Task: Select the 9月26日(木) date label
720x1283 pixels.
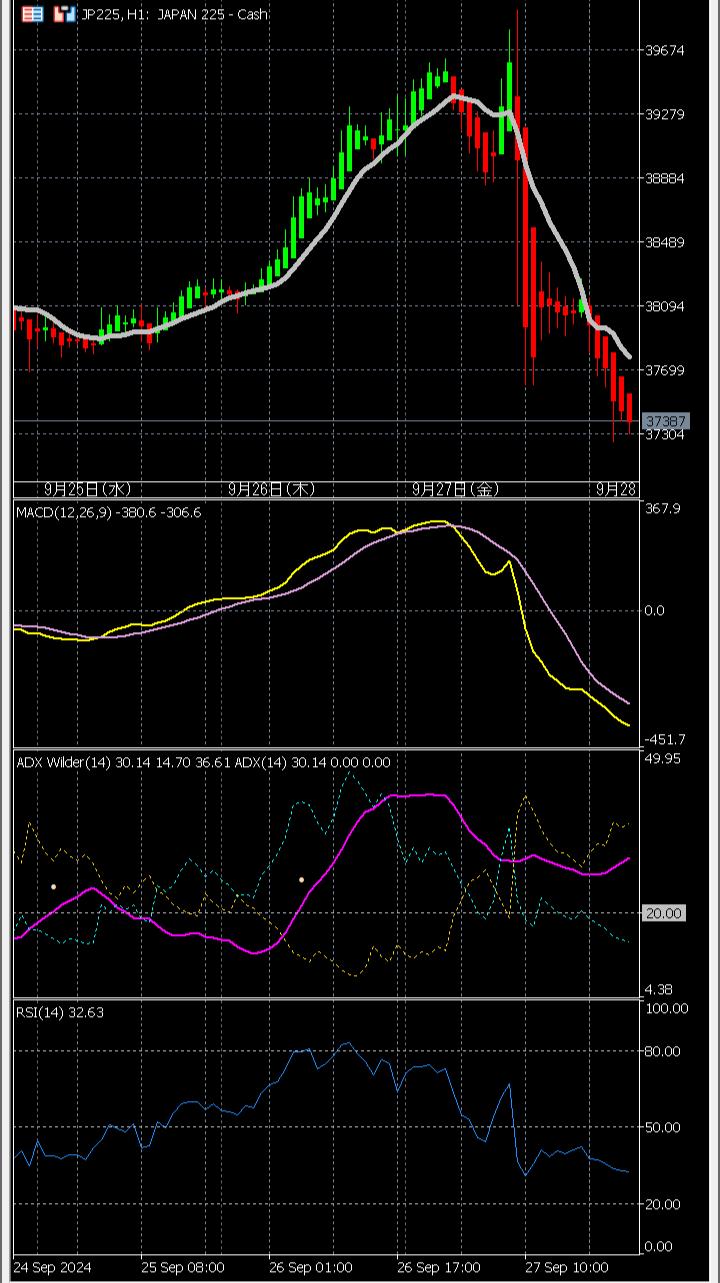Action: coord(272,489)
